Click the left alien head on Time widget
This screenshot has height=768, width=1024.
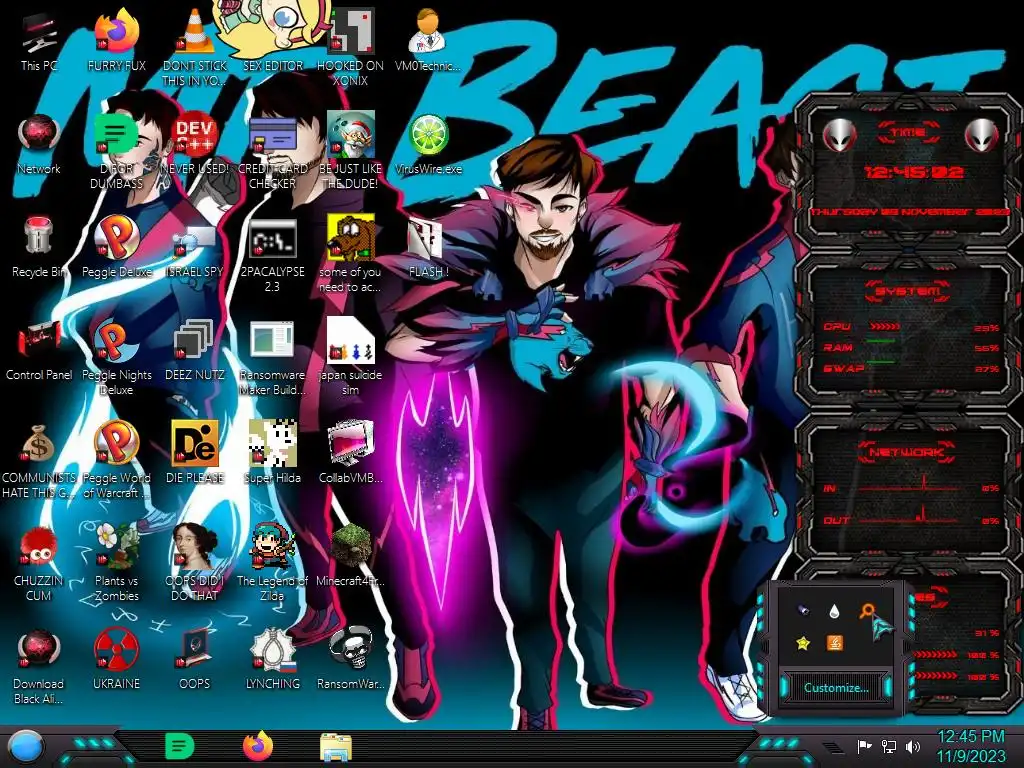click(839, 136)
